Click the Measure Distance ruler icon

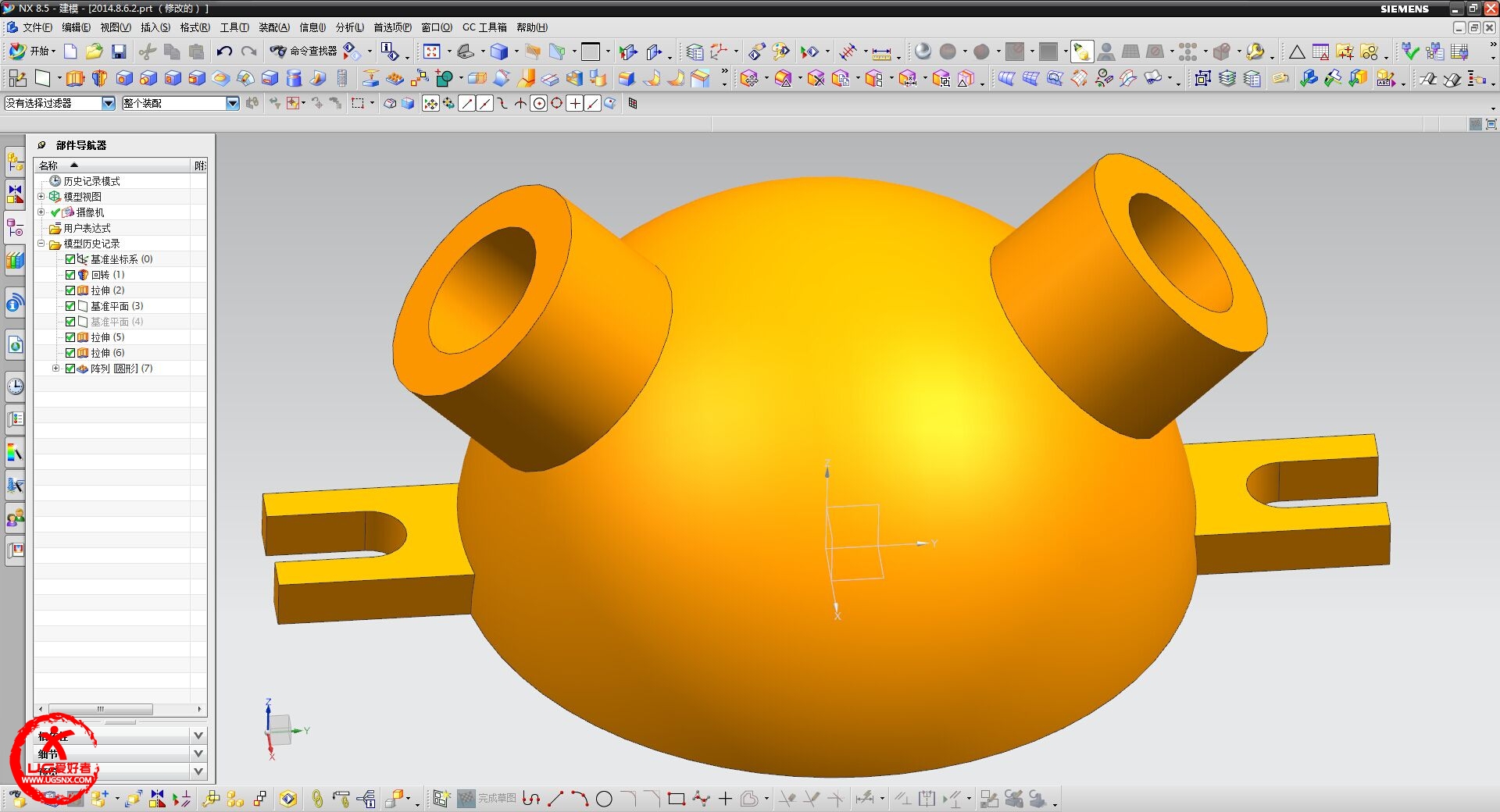point(881,52)
